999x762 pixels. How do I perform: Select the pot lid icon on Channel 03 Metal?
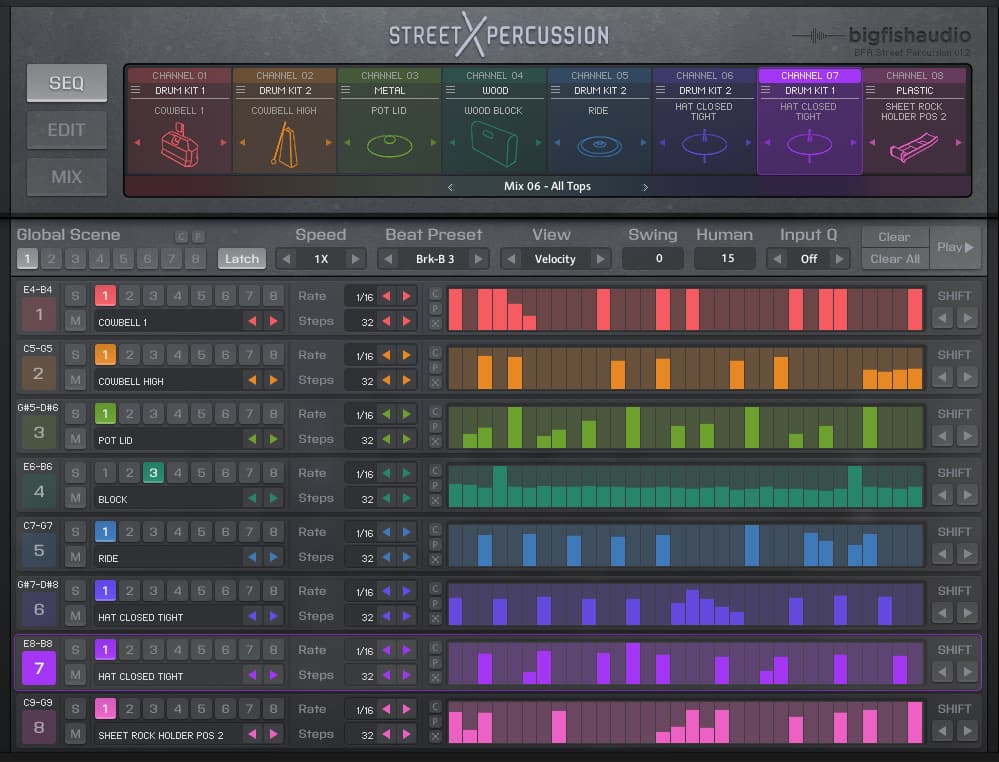[x=390, y=146]
